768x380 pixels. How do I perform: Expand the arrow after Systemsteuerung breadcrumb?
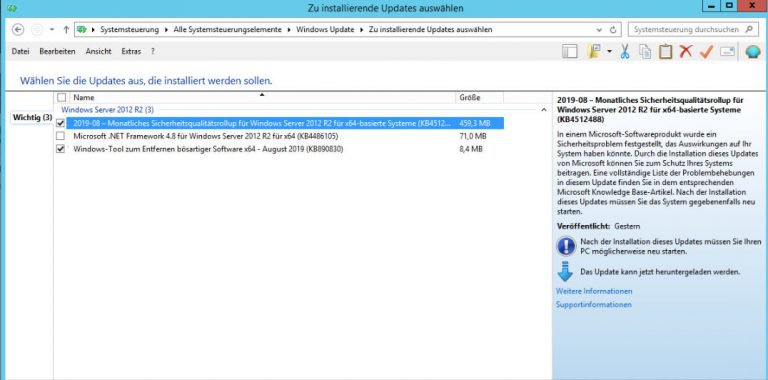pos(166,29)
